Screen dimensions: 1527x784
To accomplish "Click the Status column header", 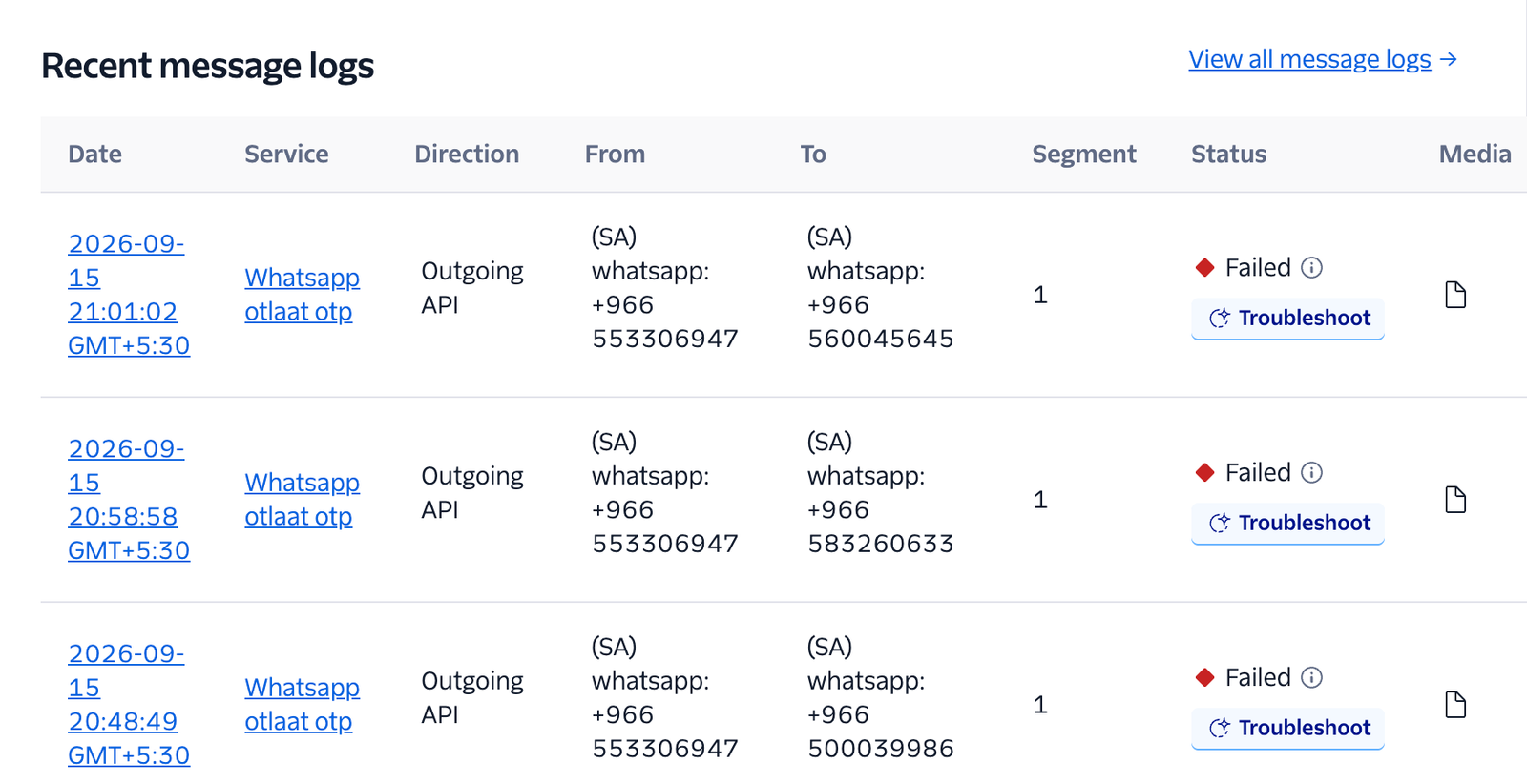I will pos(1228,155).
